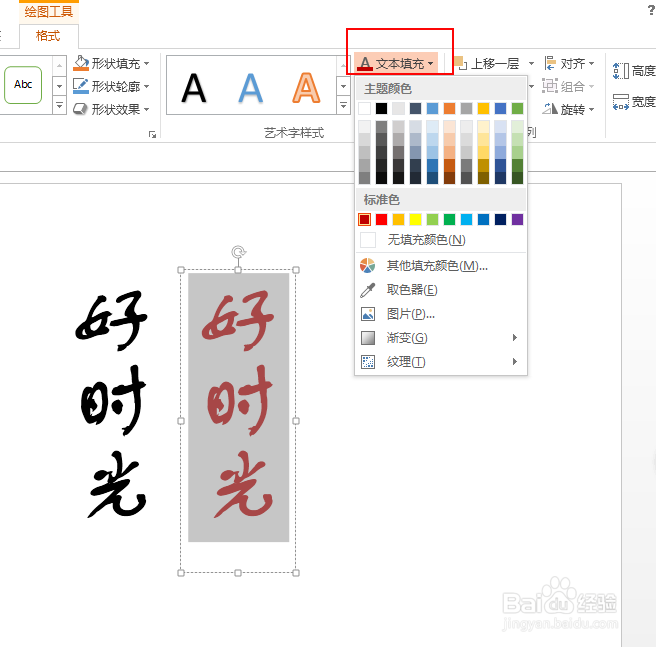Pick the purple standard color swatch
Screen dimensions: 656x647
[518, 219]
